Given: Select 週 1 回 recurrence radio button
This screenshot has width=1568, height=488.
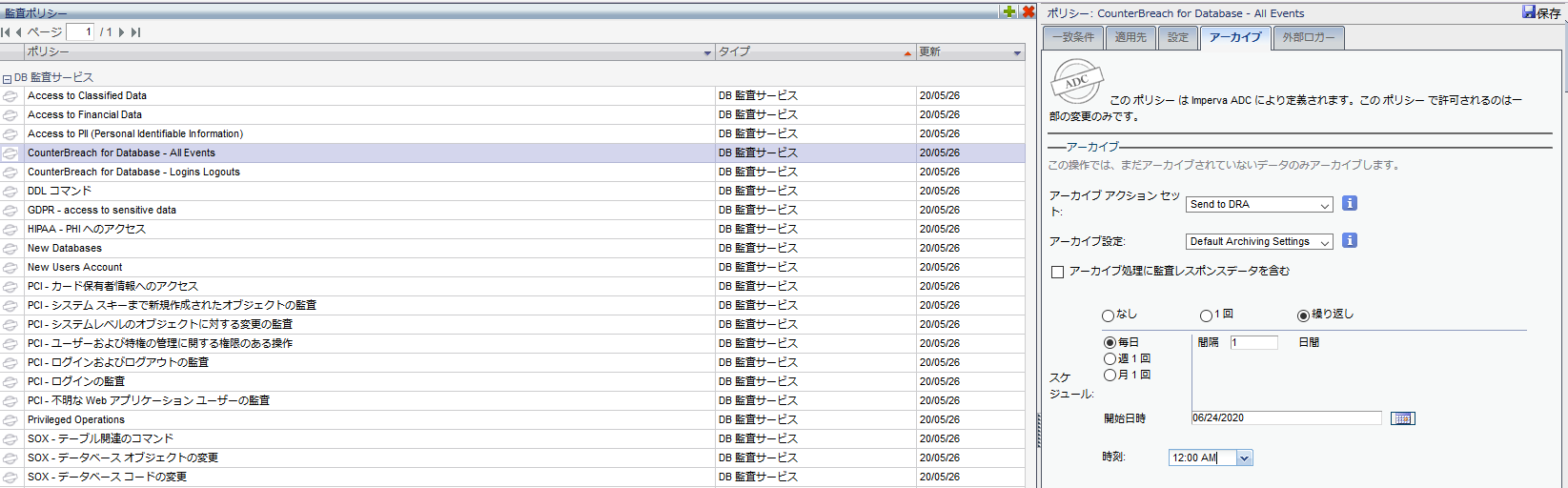Looking at the screenshot, I should tap(1110, 359).
